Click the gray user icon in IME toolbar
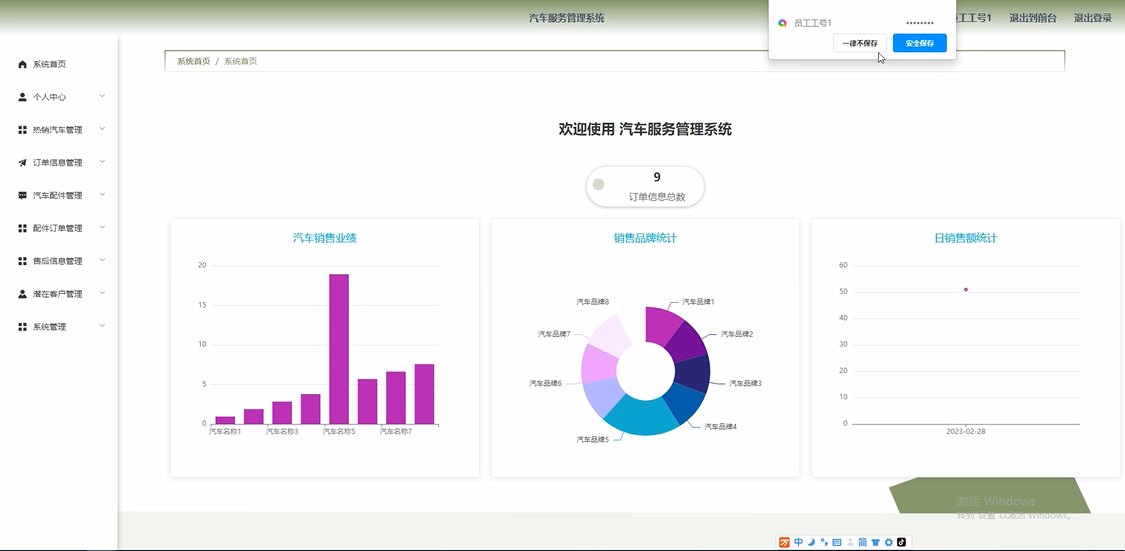1125x551 pixels. 850,542
